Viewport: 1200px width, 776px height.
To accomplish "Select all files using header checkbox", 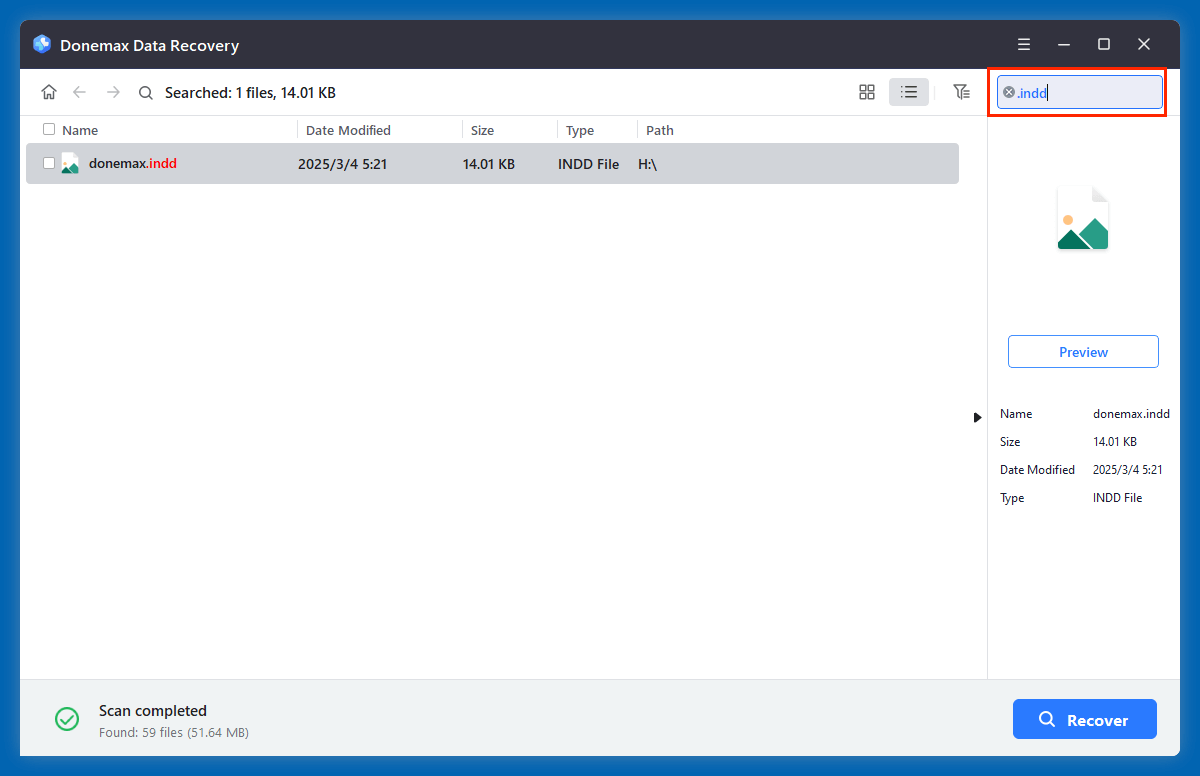I will [x=48, y=129].
